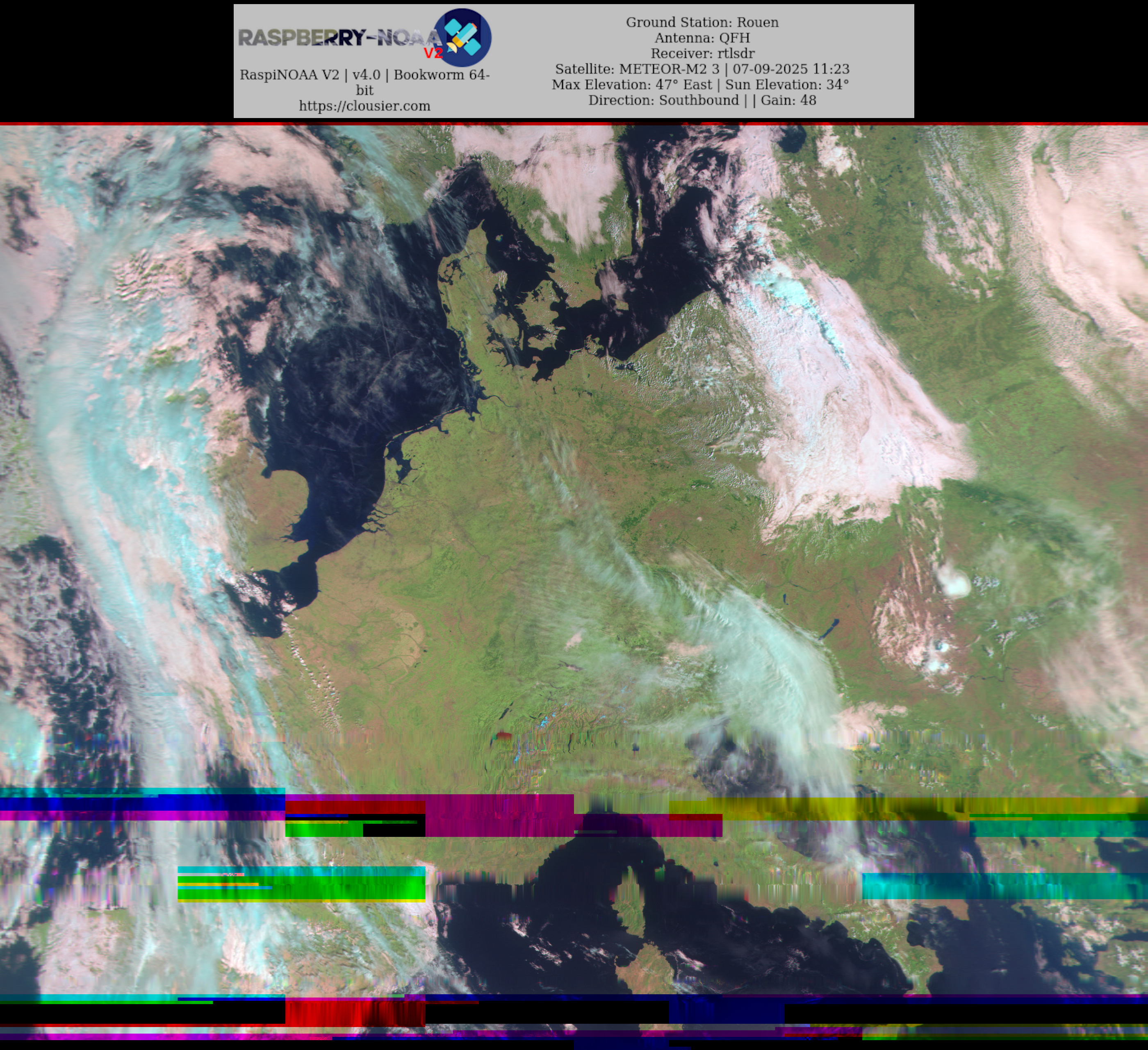
Task: Click the RaspiNOAA V2 v4.0 Bookworm text
Action: click(x=364, y=75)
